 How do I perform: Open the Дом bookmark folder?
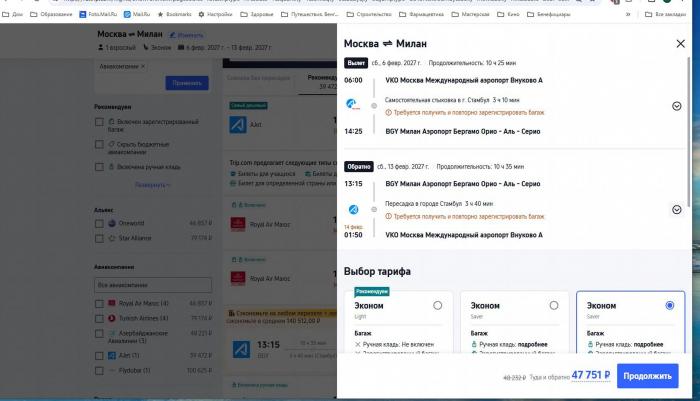tap(12, 14)
